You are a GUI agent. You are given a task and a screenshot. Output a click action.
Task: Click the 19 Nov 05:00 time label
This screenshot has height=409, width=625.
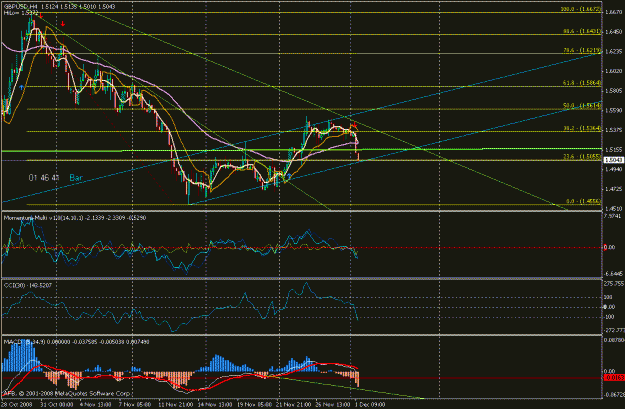(255, 404)
